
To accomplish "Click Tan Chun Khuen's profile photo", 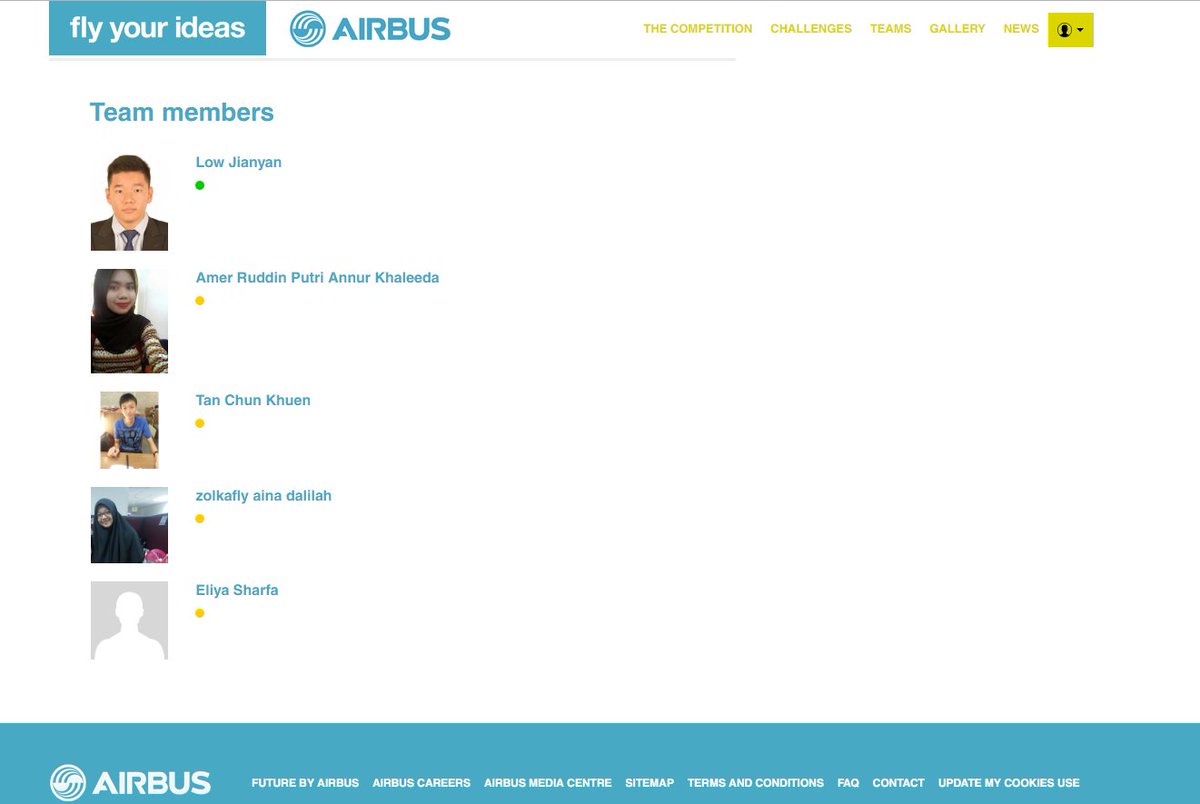I will pyautogui.click(x=129, y=430).
